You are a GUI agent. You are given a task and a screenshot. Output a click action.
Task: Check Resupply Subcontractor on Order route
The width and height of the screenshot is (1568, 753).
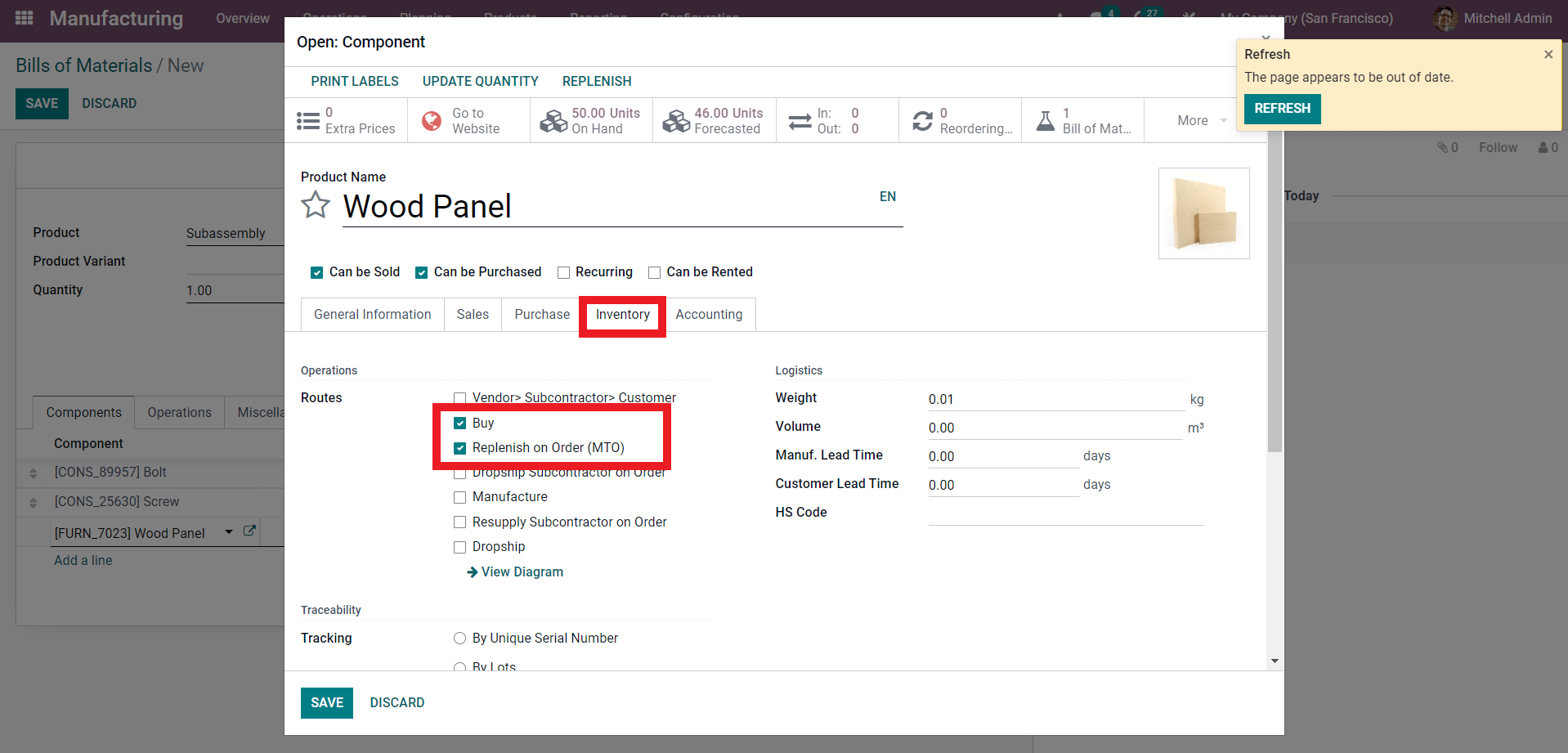click(459, 522)
